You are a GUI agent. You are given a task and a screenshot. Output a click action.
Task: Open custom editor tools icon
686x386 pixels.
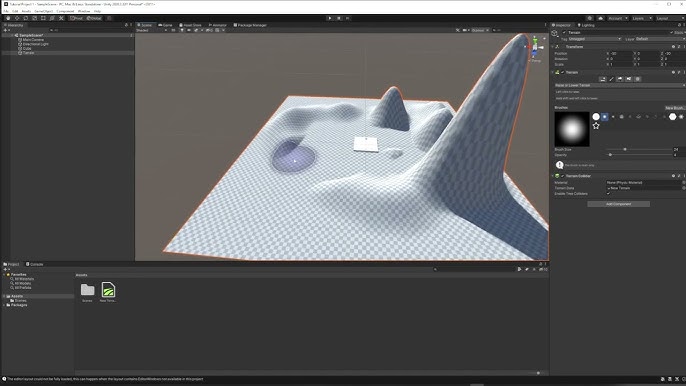point(61,18)
